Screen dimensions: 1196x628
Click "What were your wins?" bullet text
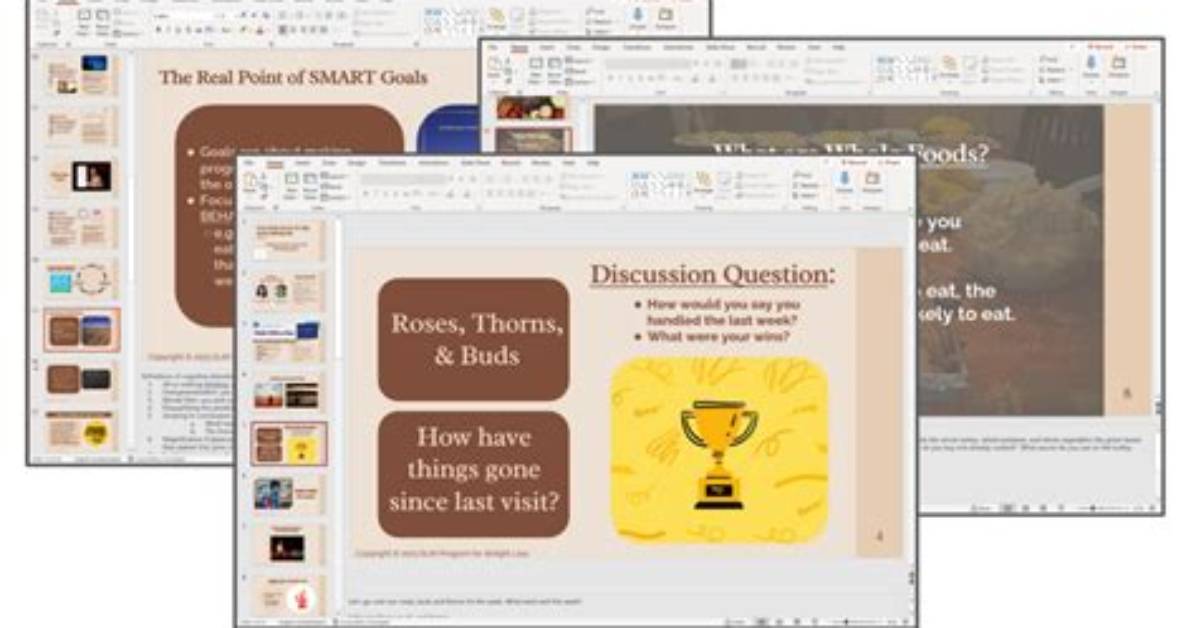coord(719,337)
